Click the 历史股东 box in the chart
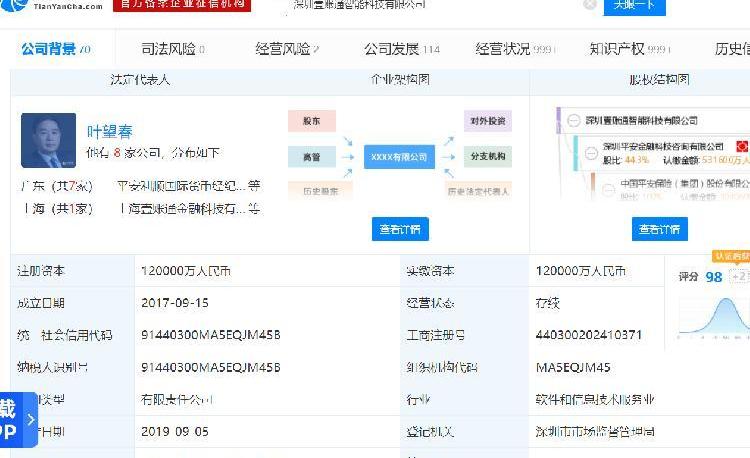Viewport: 750px width, 458px height. click(320, 191)
